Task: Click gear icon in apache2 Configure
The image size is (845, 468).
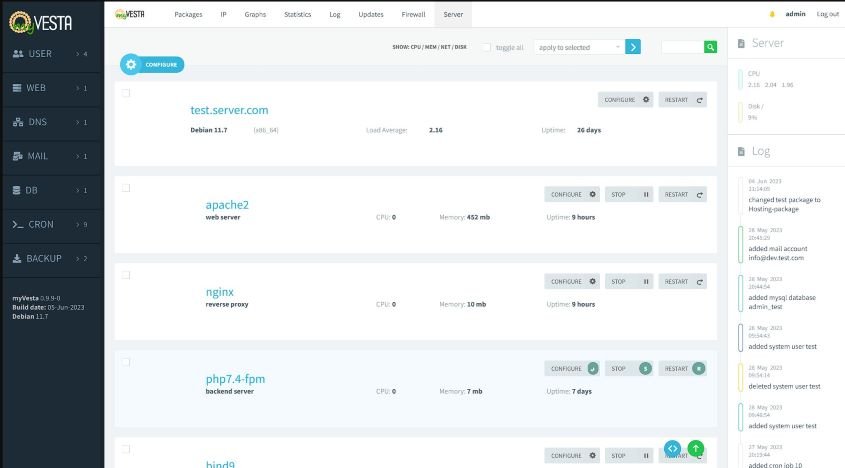Action: coord(592,194)
